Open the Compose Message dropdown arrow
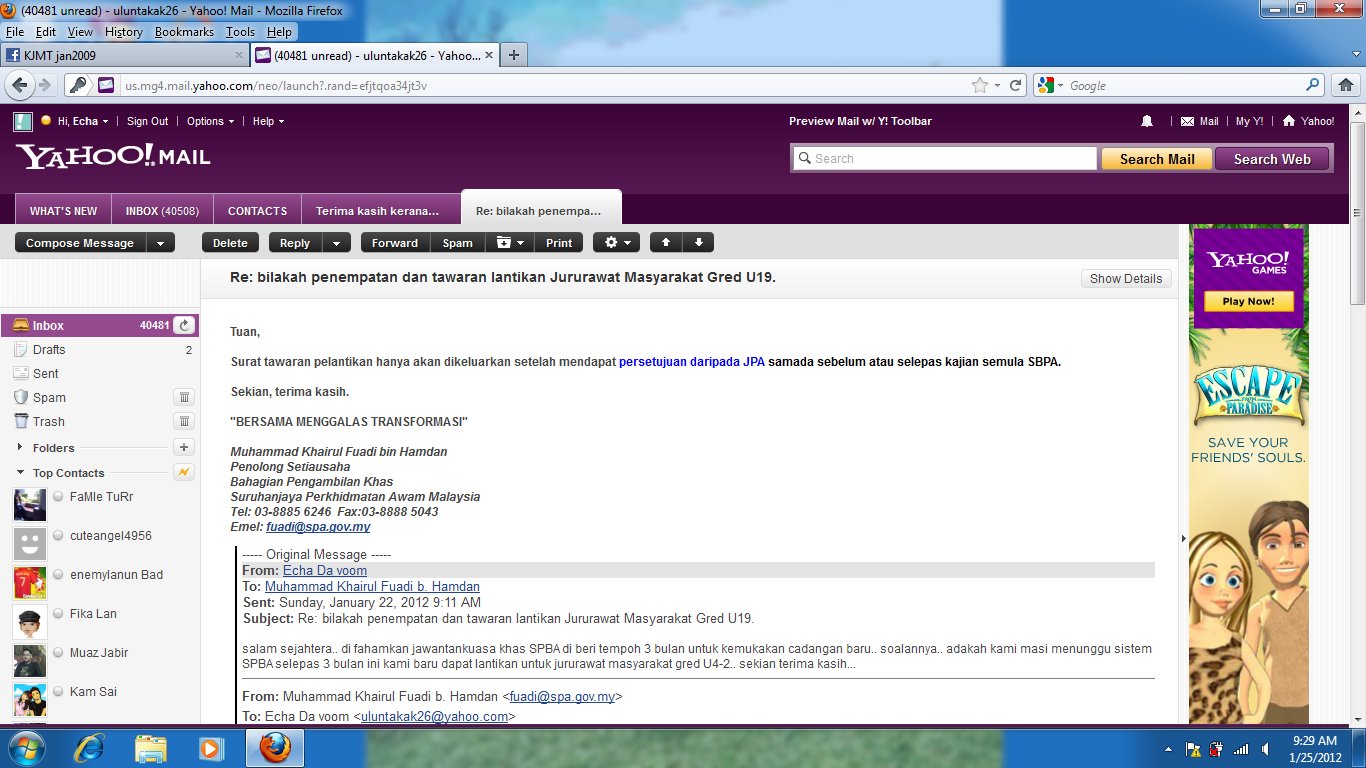The width and height of the screenshot is (1366, 768). pyautogui.click(x=160, y=242)
